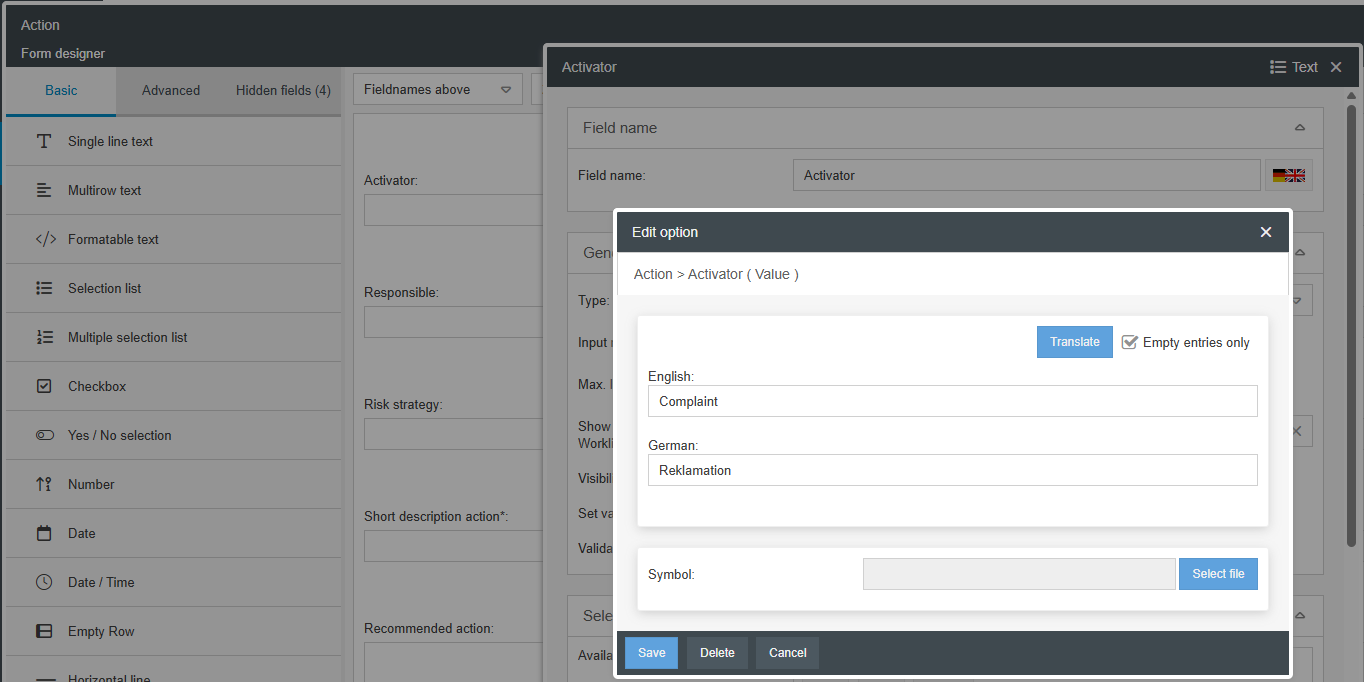Click the Multirow text field icon
The width and height of the screenshot is (1364, 682).
(x=44, y=190)
